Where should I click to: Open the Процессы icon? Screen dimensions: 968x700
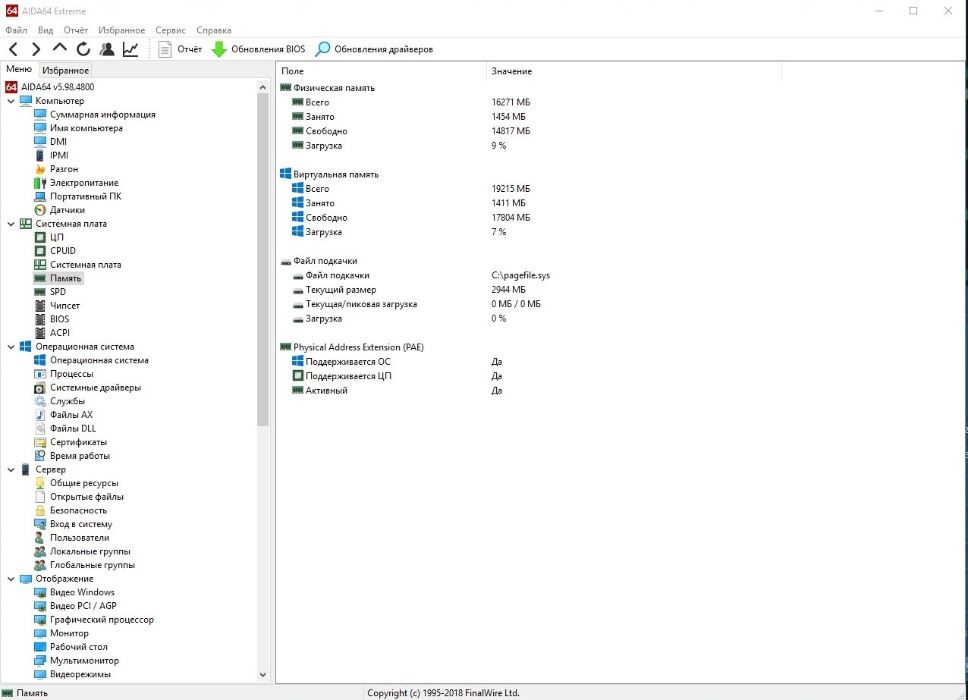coord(40,374)
